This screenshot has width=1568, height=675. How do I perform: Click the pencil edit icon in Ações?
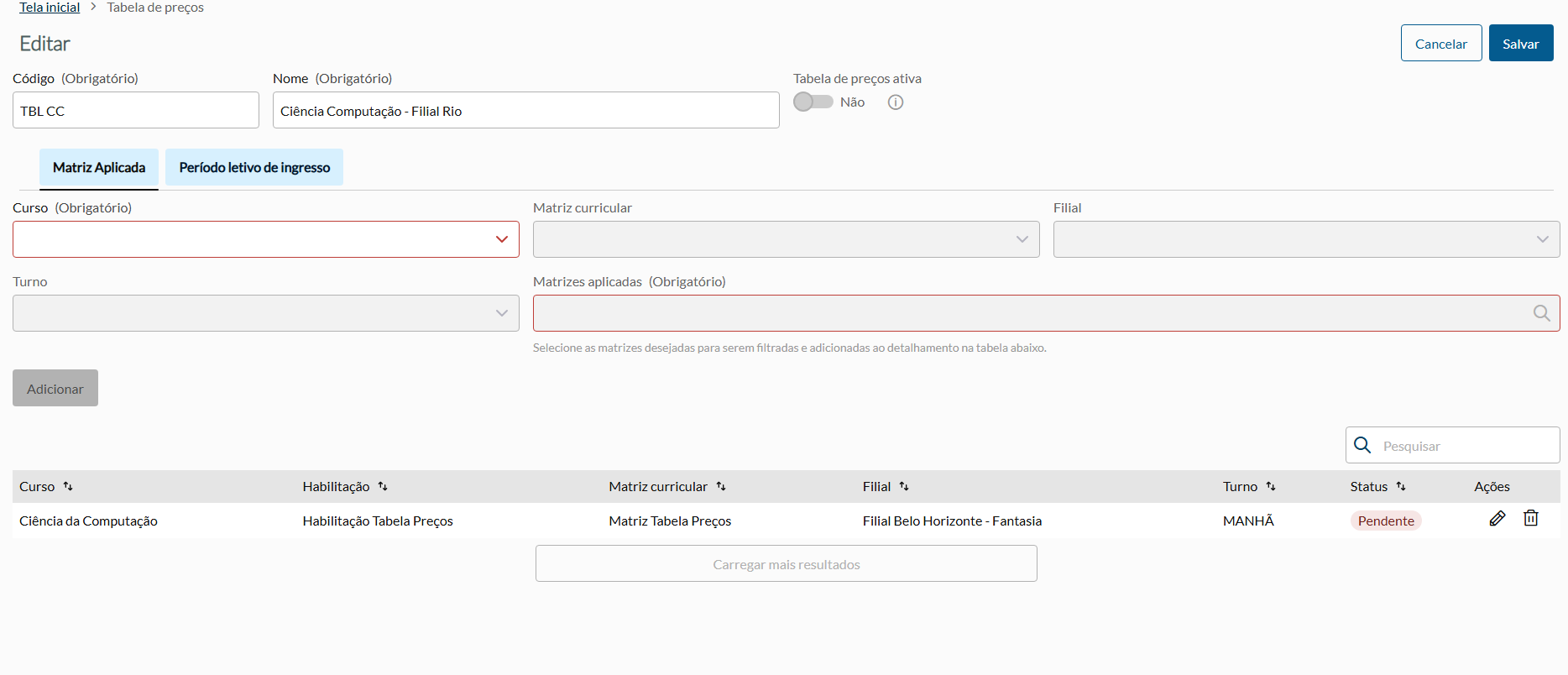[1497, 519]
